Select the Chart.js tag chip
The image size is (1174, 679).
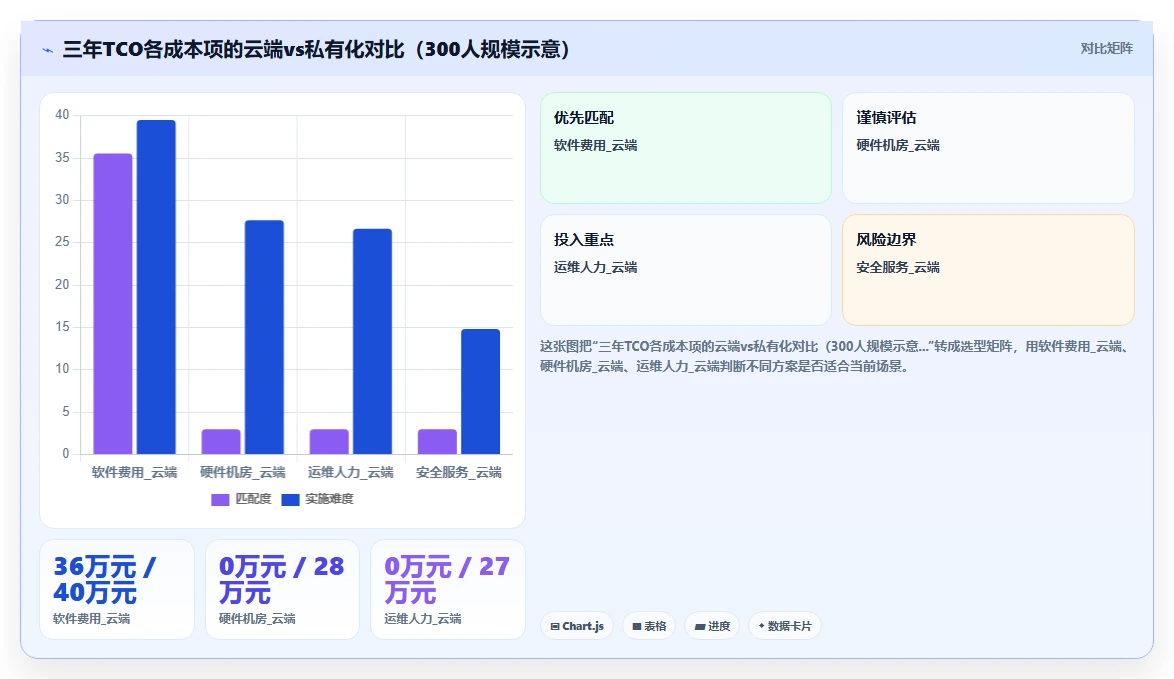point(577,626)
